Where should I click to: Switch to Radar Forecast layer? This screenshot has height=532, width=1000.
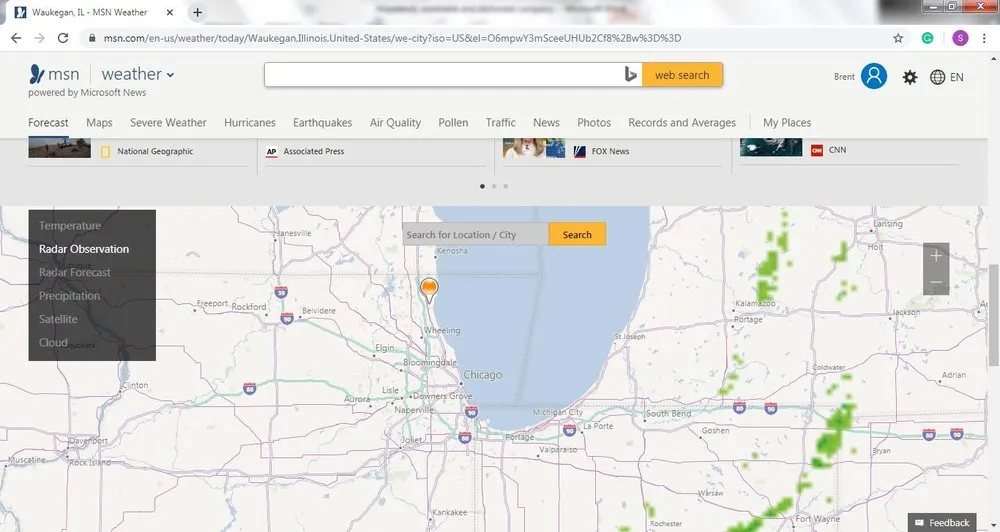75,272
